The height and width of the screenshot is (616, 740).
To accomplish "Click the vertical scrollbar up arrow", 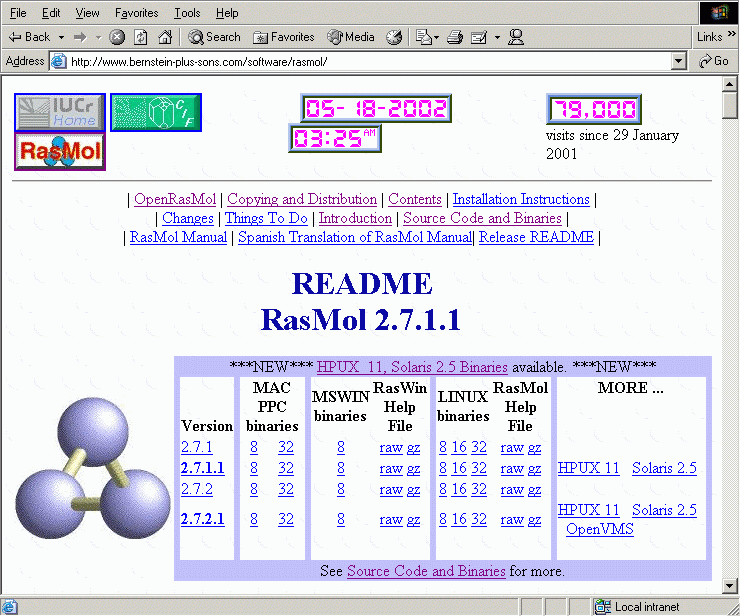I will 730,84.
